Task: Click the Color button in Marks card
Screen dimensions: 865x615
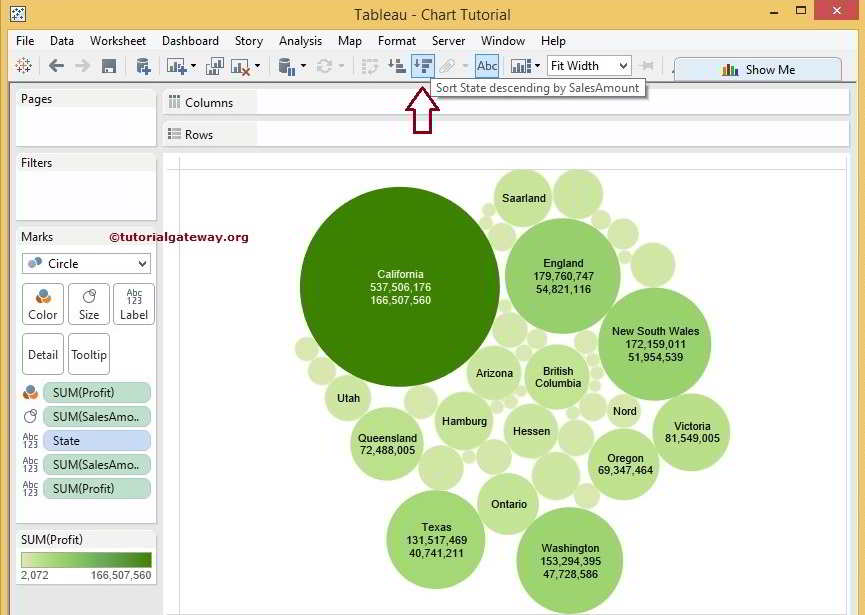Action: pos(43,304)
